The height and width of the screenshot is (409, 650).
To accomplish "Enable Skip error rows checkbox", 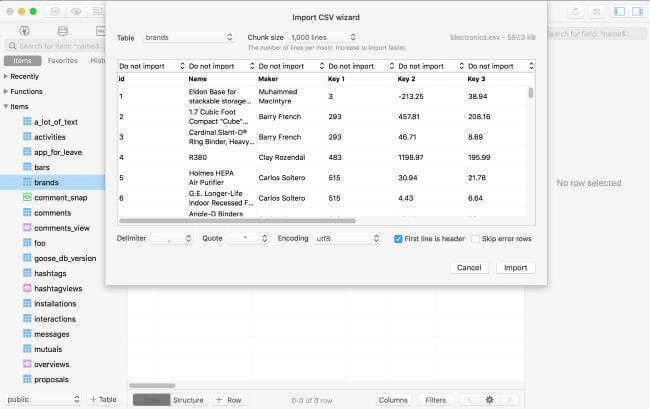I will 475,239.
